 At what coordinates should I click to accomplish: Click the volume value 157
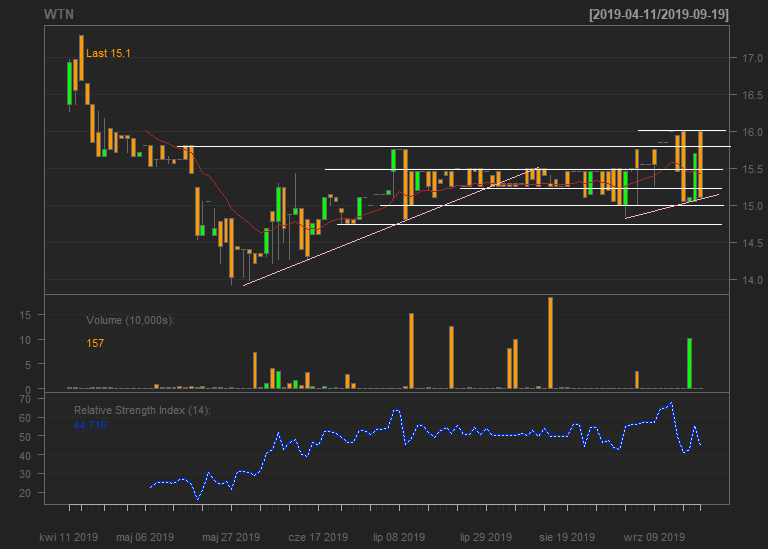(x=95, y=343)
